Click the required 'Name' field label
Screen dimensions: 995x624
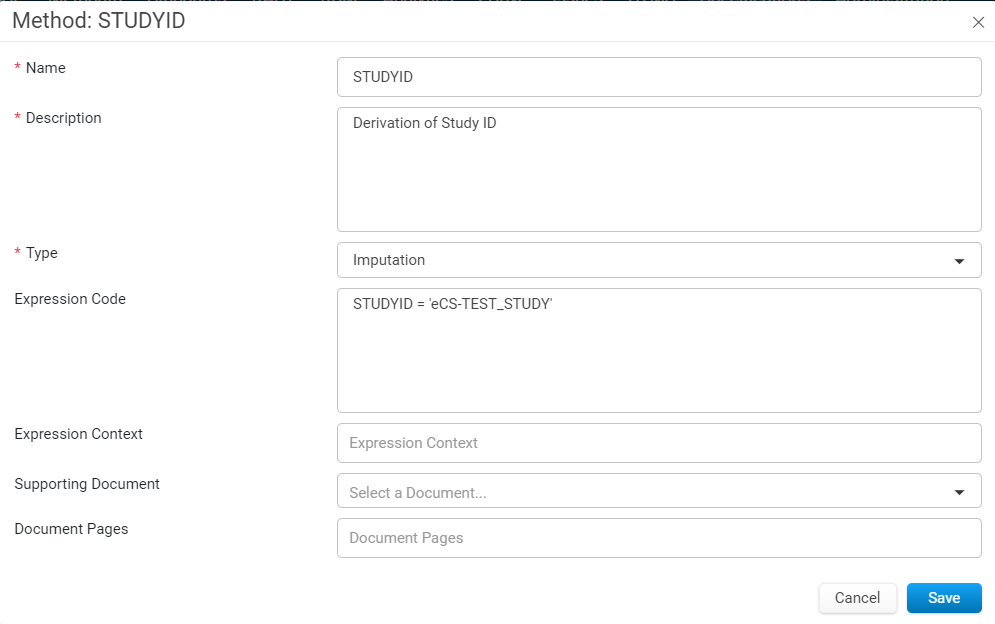[46, 68]
